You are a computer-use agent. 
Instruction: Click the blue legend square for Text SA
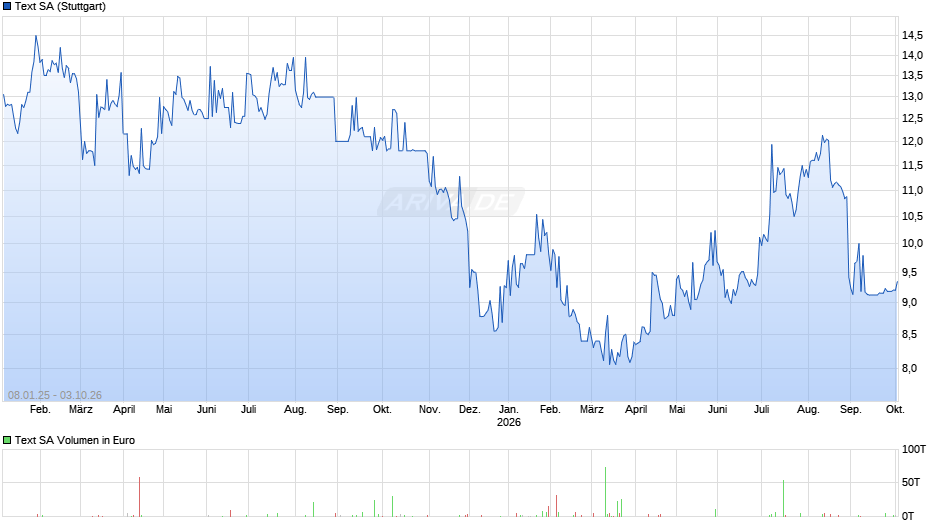point(7,7)
